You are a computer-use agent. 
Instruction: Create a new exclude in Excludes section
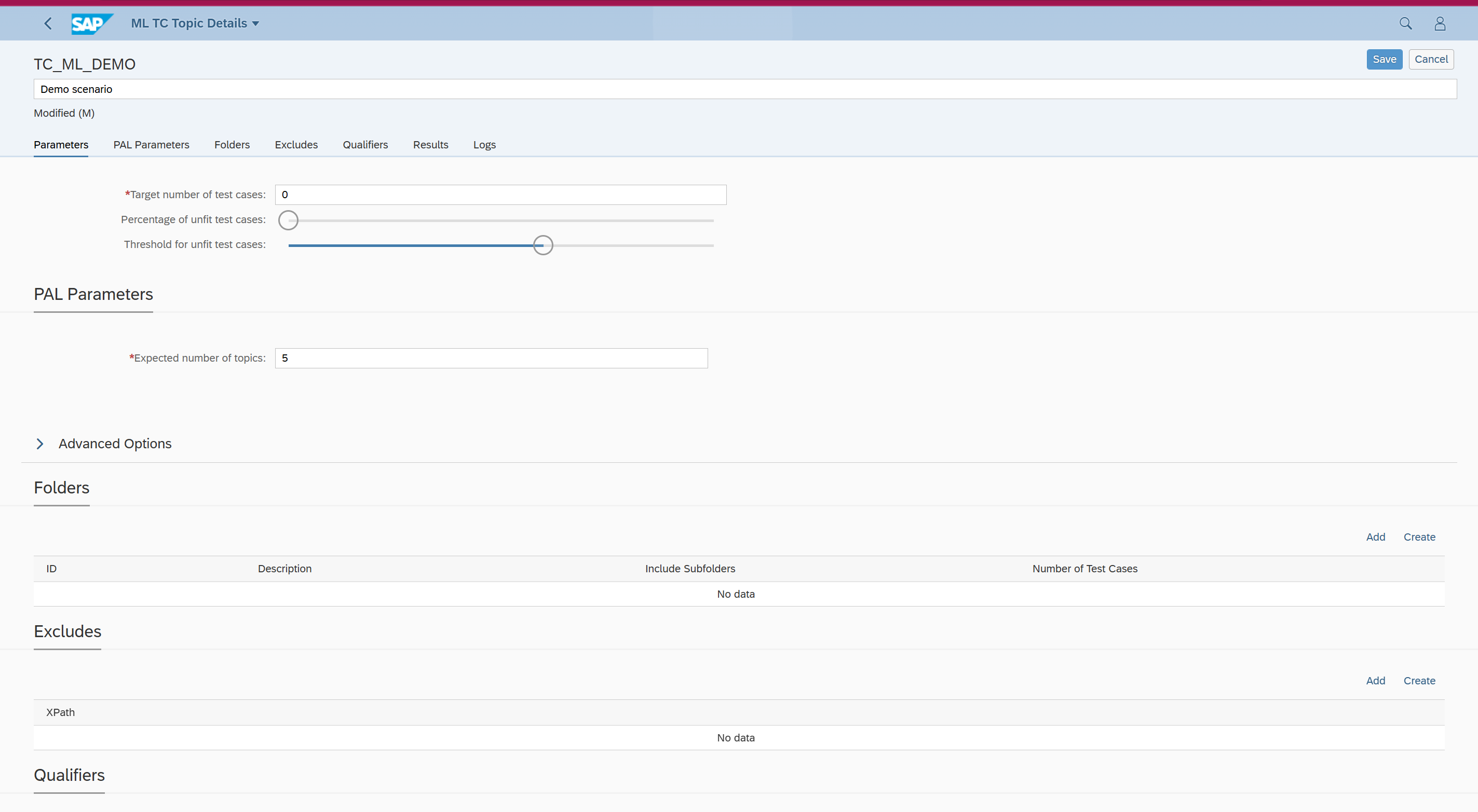(1419, 681)
